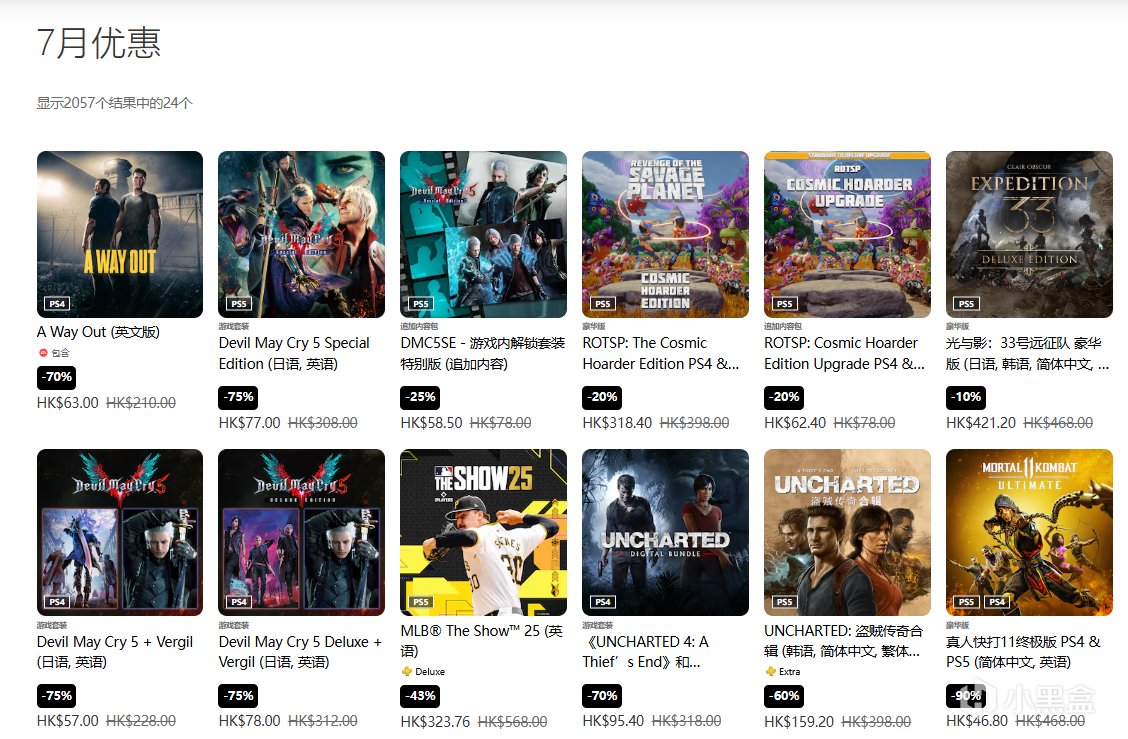The width and height of the screenshot is (1128, 739).
Task: Open Devil May Cry 5 Special Edition cover
Action: [301, 234]
